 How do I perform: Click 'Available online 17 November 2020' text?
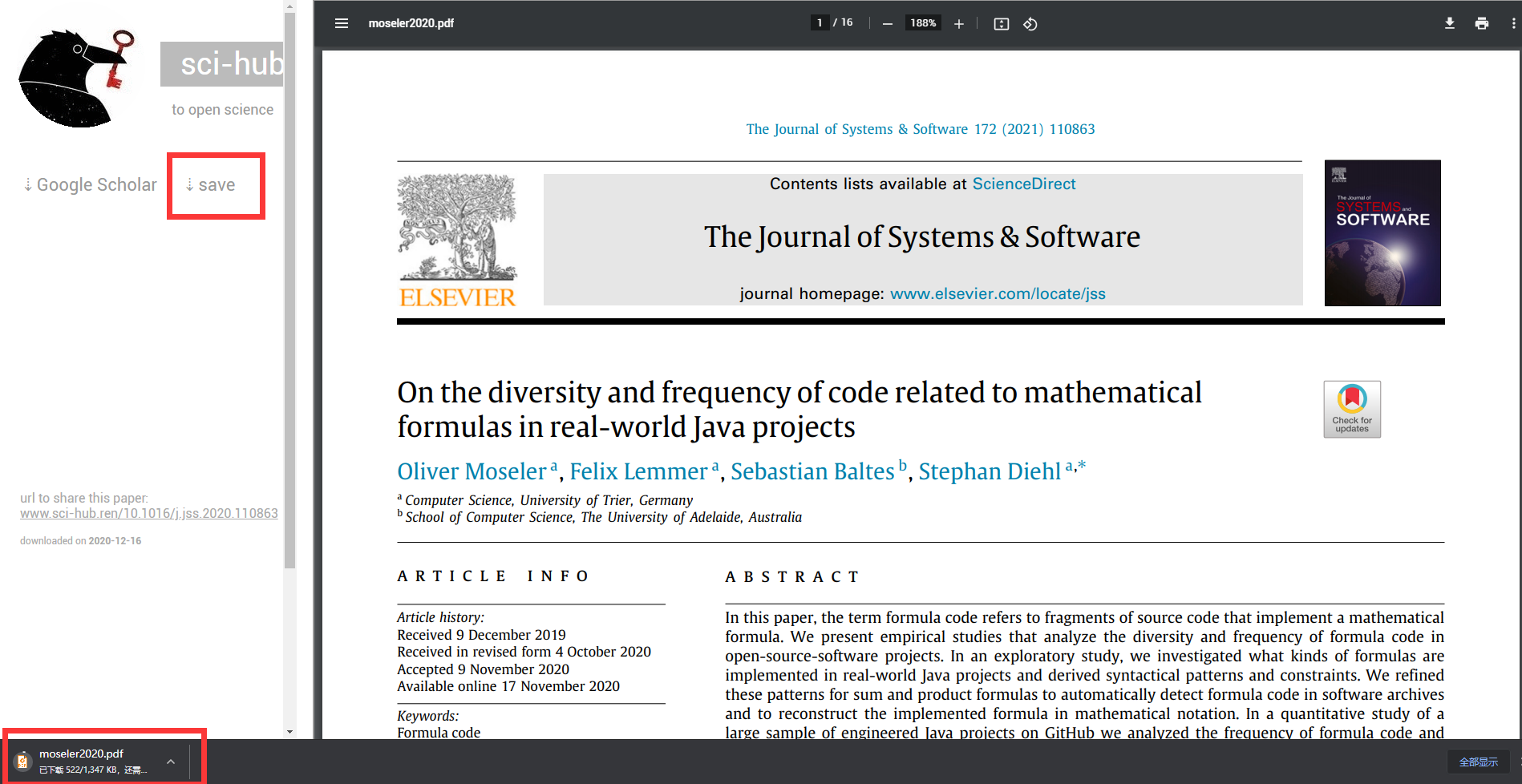coord(508,686)
